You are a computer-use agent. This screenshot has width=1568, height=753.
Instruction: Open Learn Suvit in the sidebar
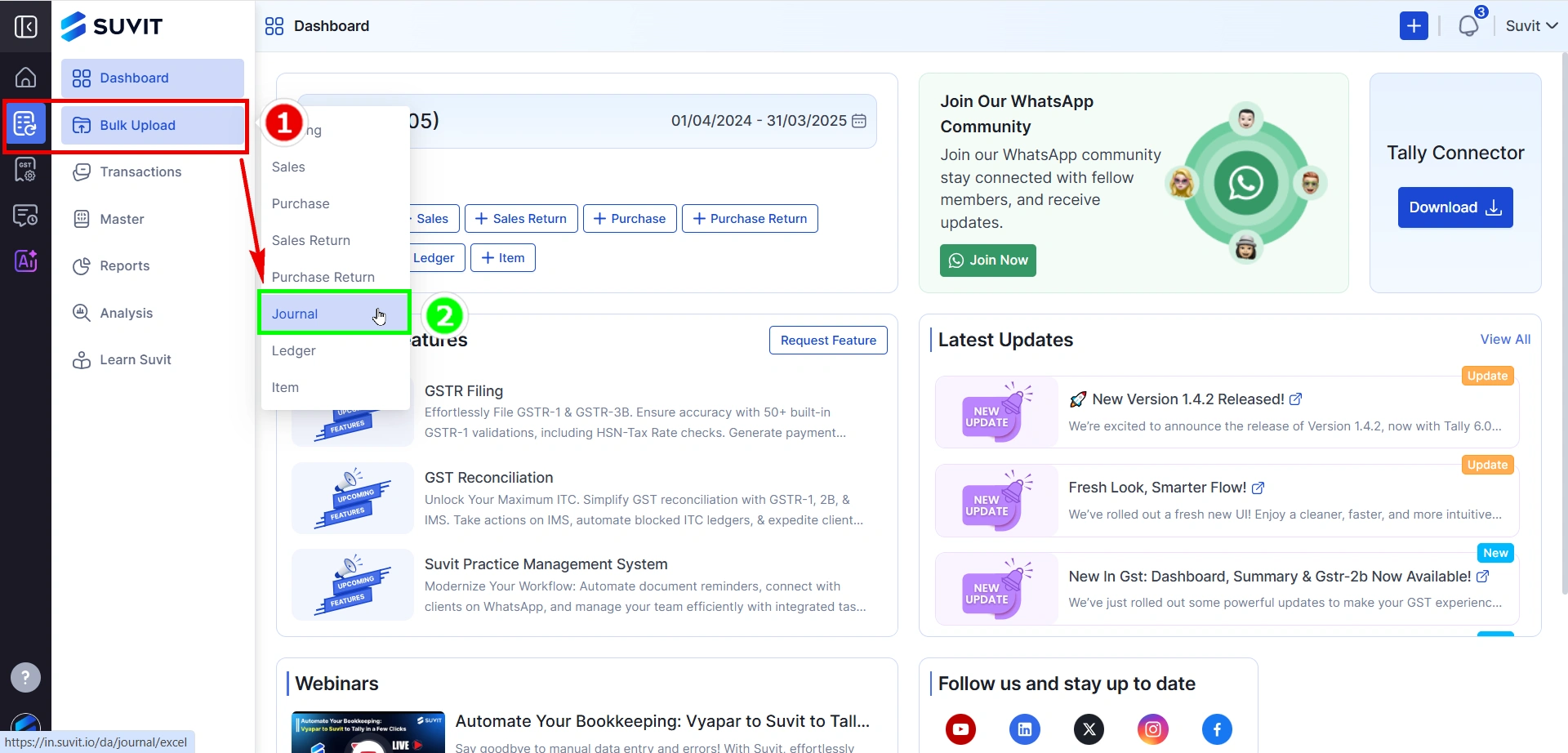click(x=153, y=360)
